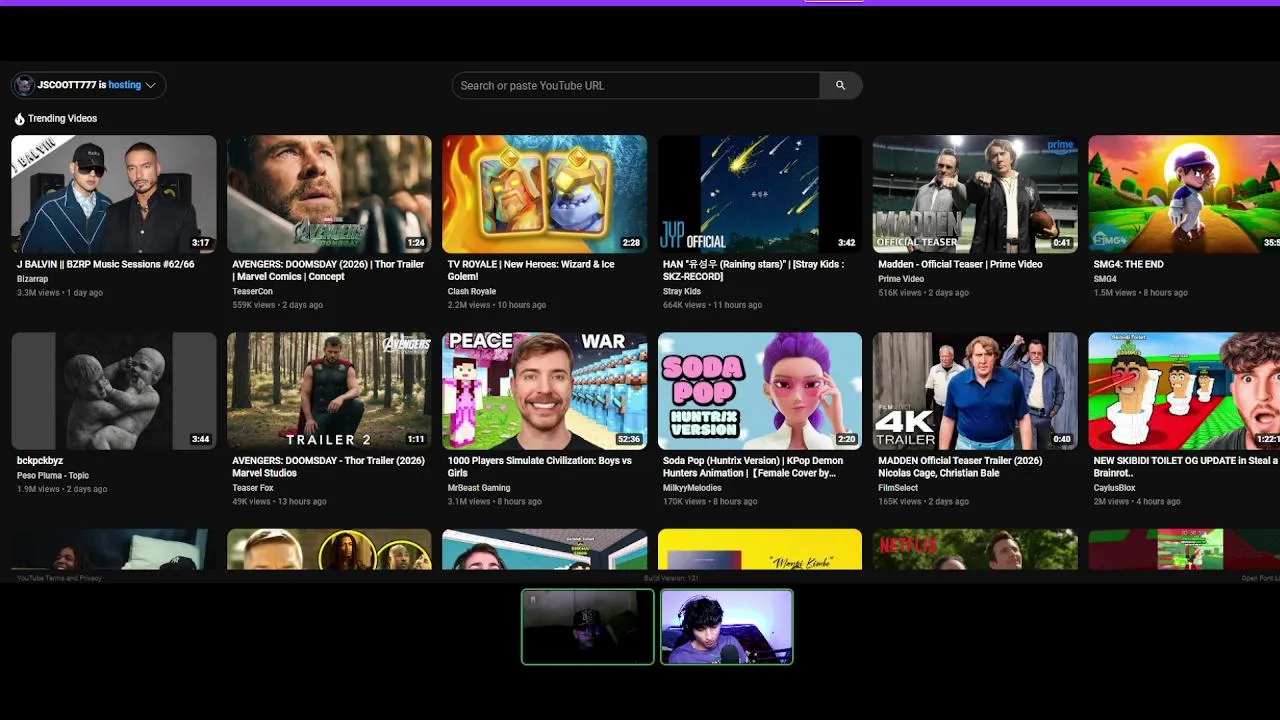Click title 'Madden - Official Teaser | Prime Video'
The width and height of the screenshot is (1280, 720).
click(960, 265)
